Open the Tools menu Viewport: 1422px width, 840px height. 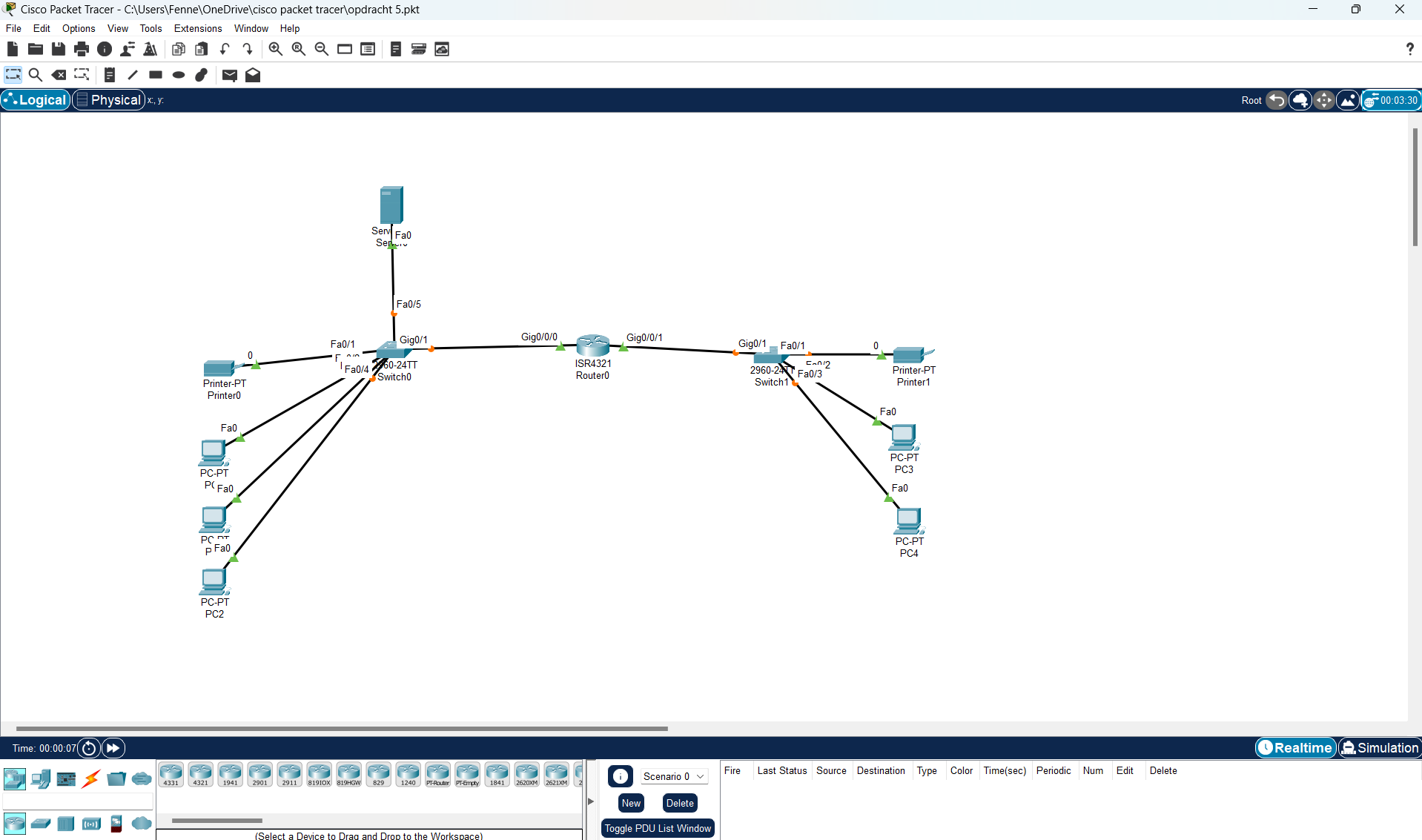click(x=151, y=28)
